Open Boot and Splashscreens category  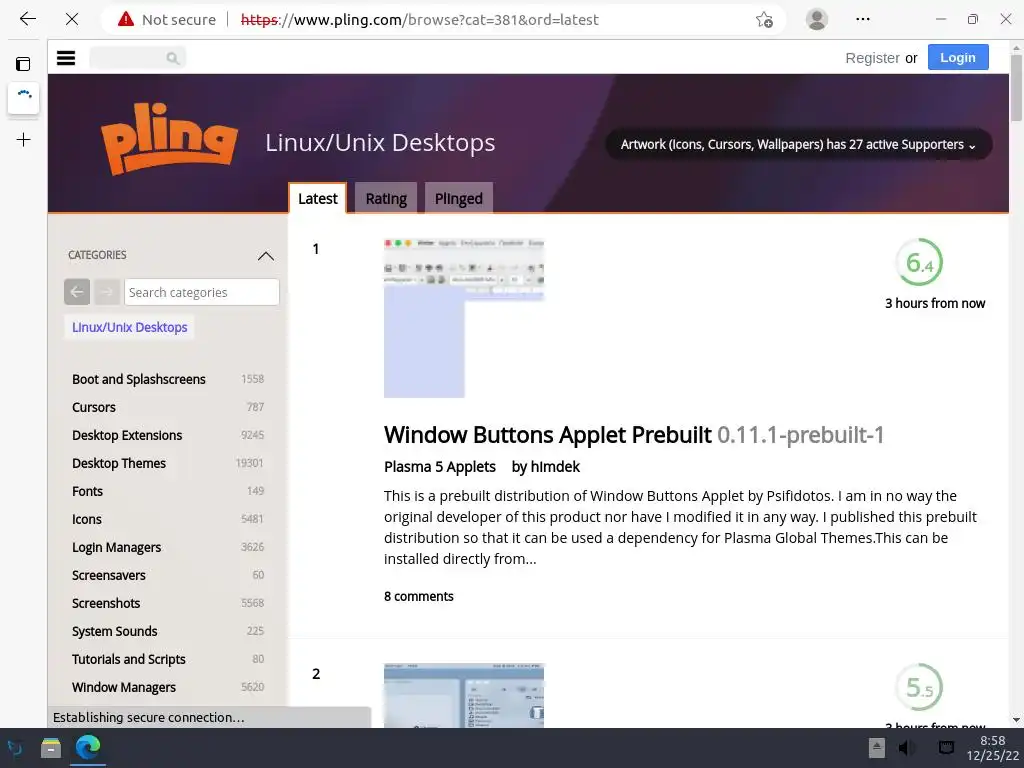[138, 379]
